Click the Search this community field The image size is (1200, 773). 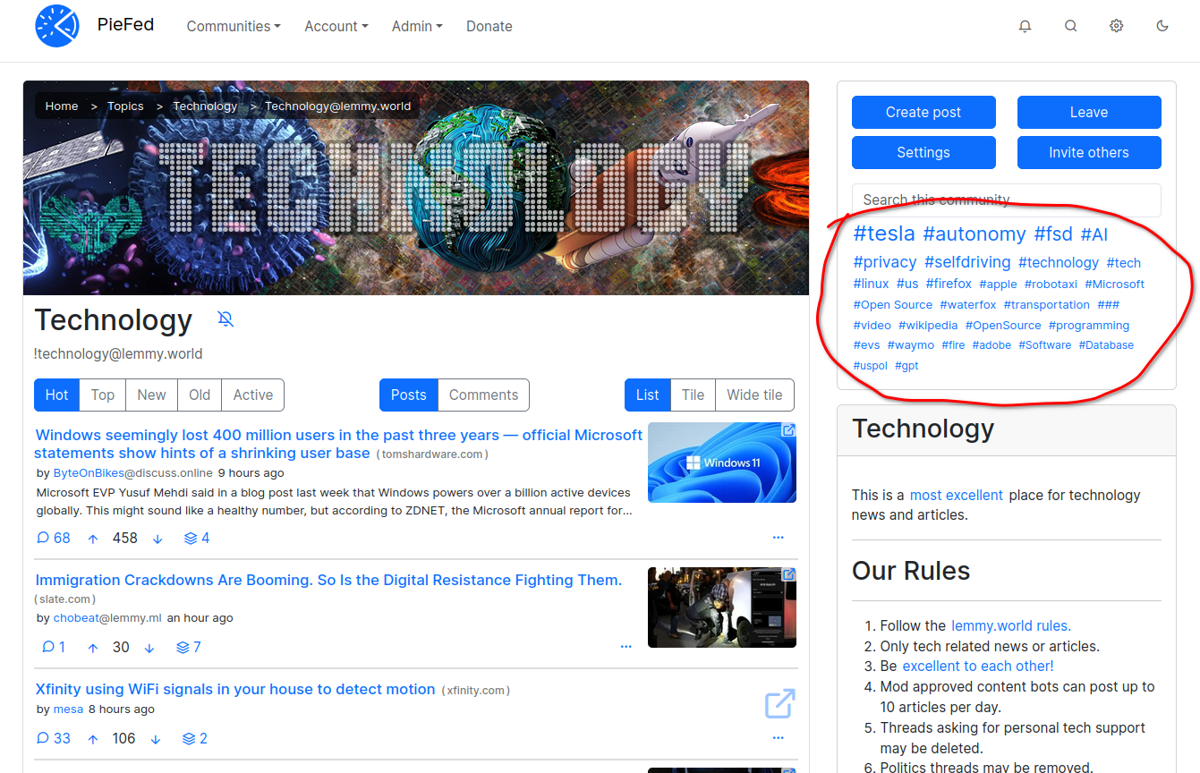[1005, 199]
